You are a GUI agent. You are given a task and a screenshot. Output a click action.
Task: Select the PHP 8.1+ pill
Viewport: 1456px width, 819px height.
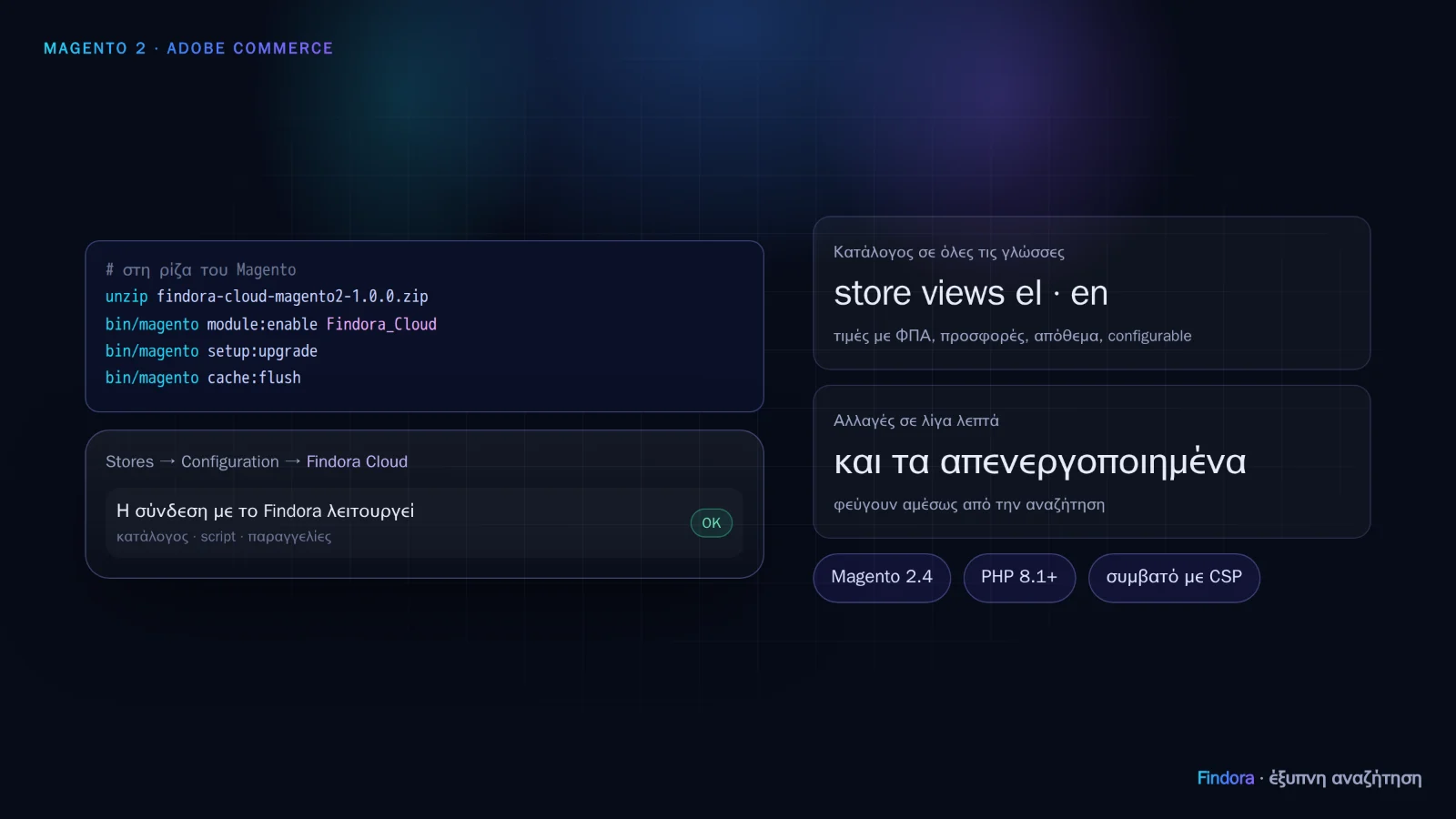click(x=1019, y=578)
